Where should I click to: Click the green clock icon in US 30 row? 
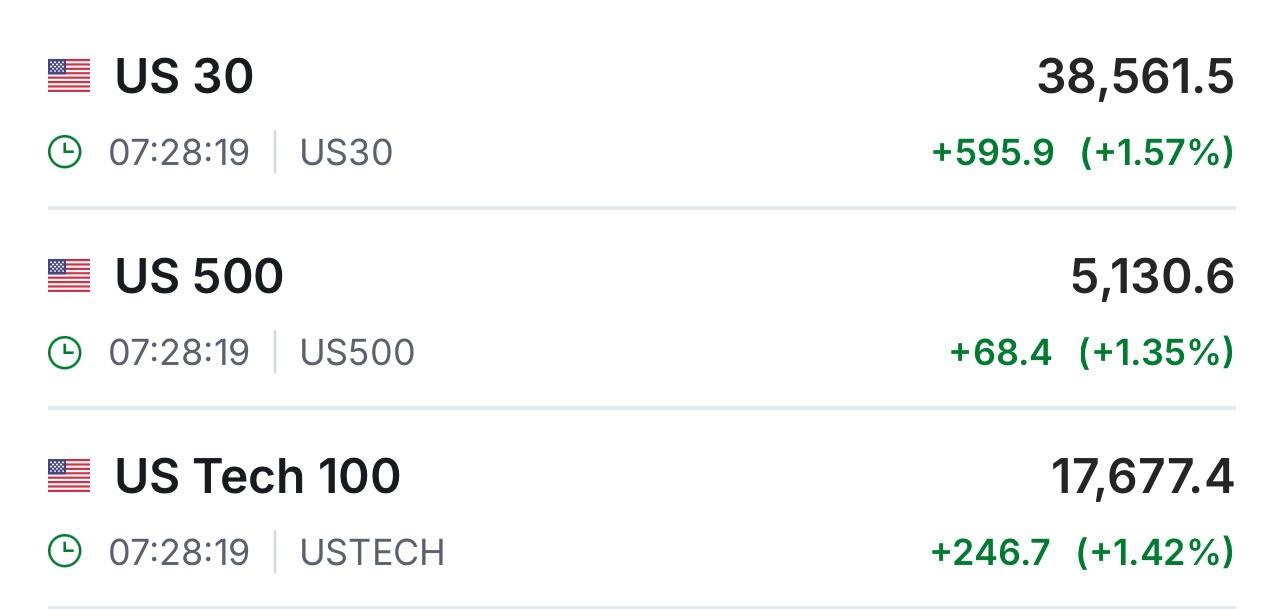(65, 152)
